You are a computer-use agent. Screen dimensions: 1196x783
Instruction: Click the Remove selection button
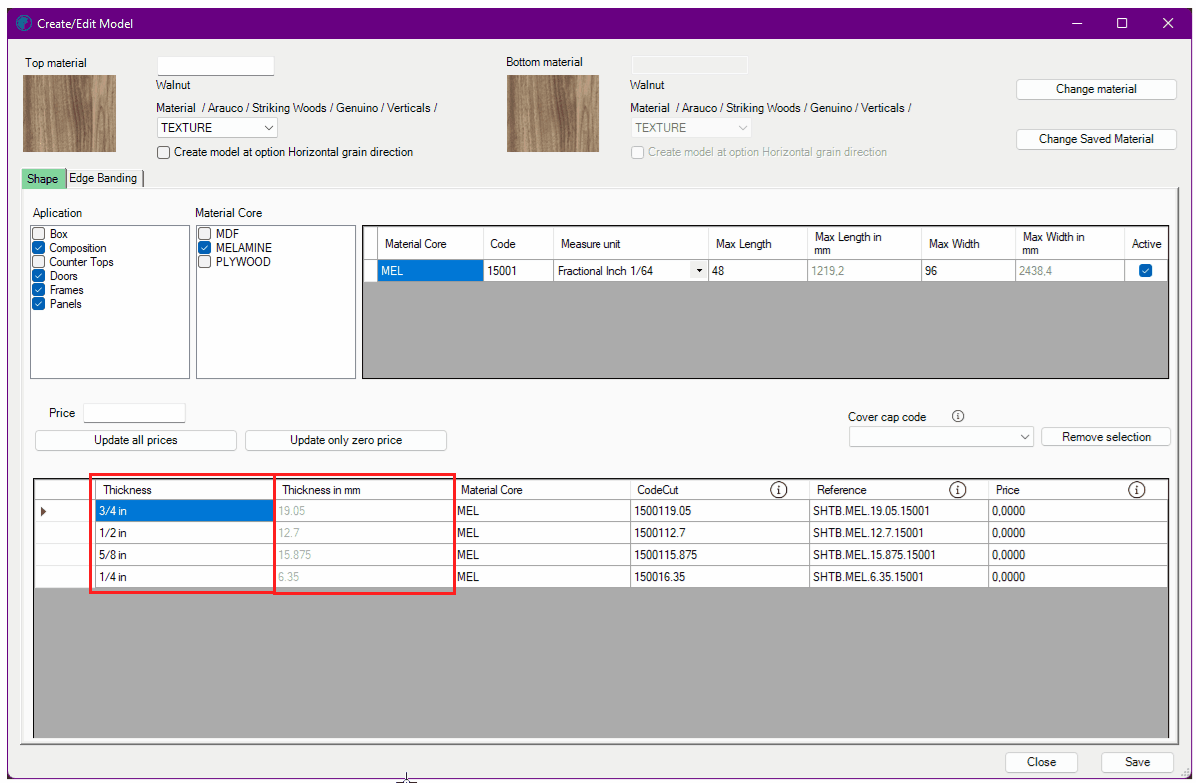pos(1106,437)
